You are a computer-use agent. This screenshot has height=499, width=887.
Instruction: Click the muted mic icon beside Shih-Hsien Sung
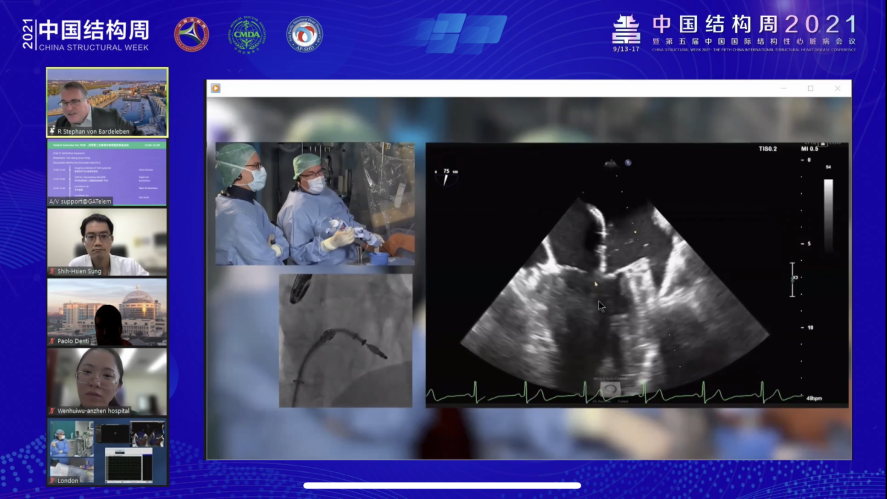[52, 272]
